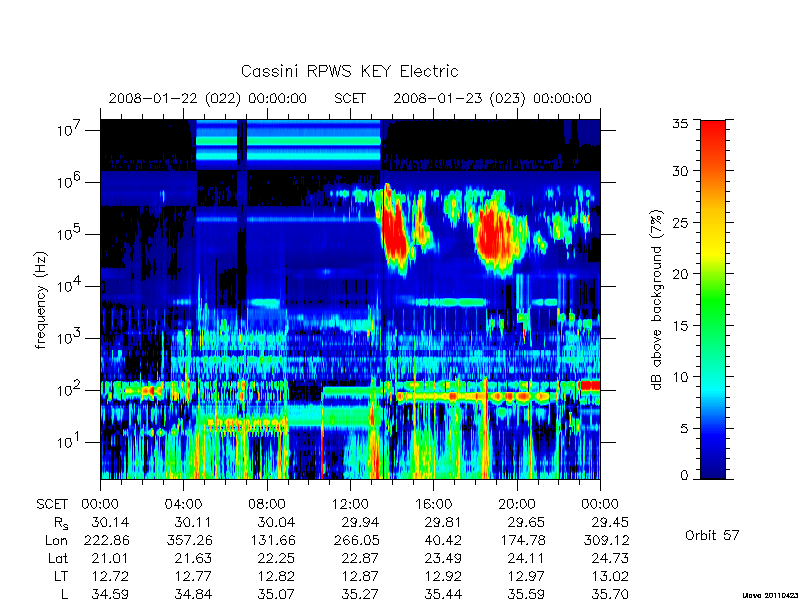This screenshot has height=600, width=800.
Task: Click the LT value '13.02'
Action: point(610,576)
